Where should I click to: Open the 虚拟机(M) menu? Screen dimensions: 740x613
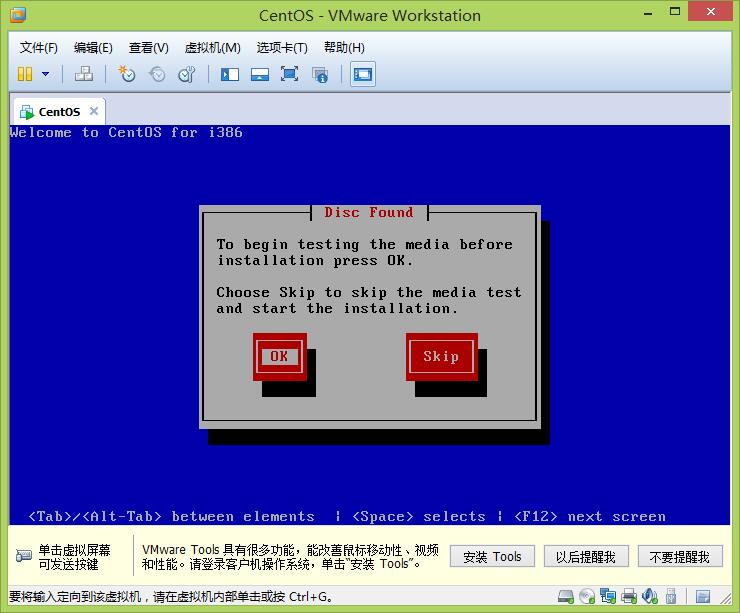tap(213, 48)
